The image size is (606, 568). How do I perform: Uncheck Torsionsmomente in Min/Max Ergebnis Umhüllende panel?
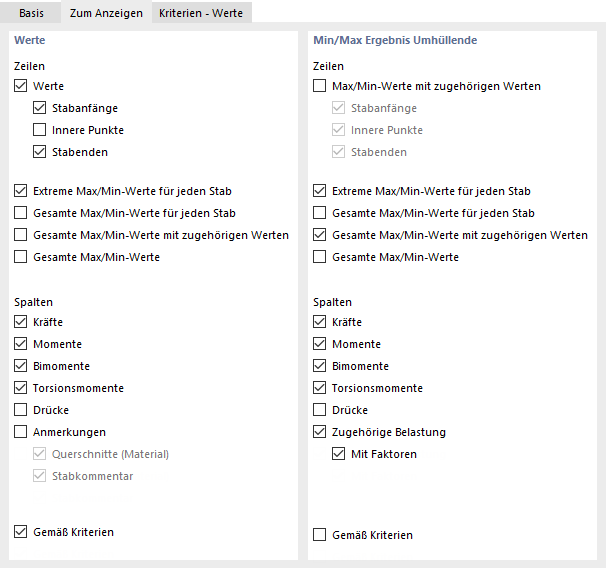point(320,388)
